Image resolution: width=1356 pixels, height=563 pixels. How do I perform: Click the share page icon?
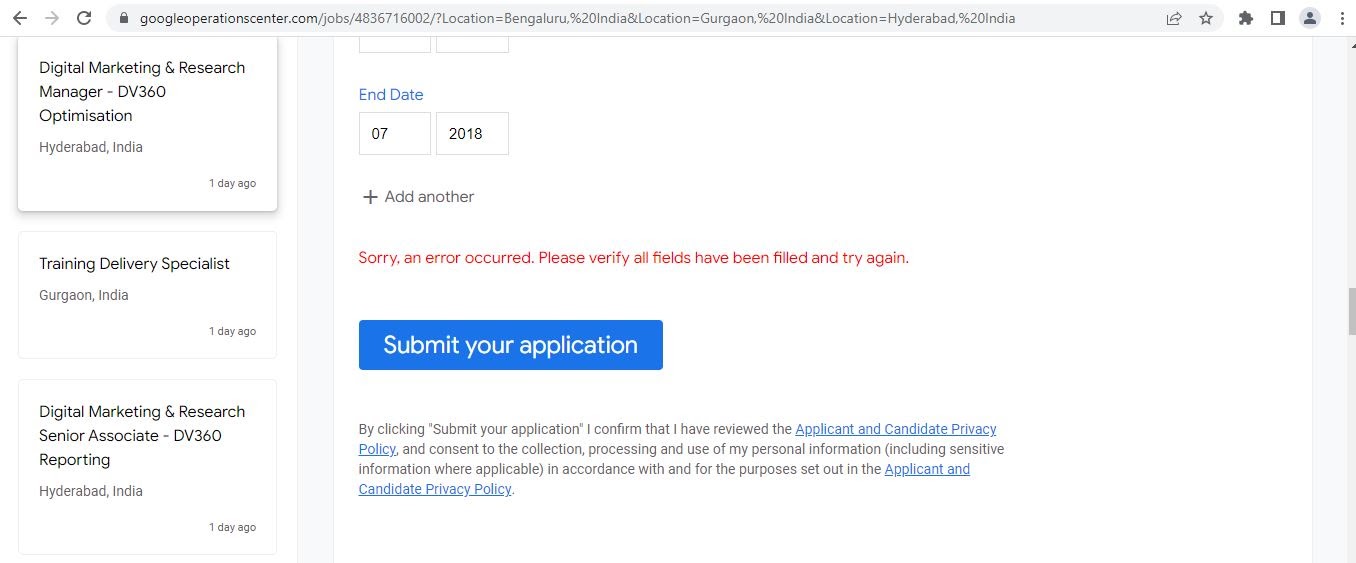click(x=1174, y=18)
